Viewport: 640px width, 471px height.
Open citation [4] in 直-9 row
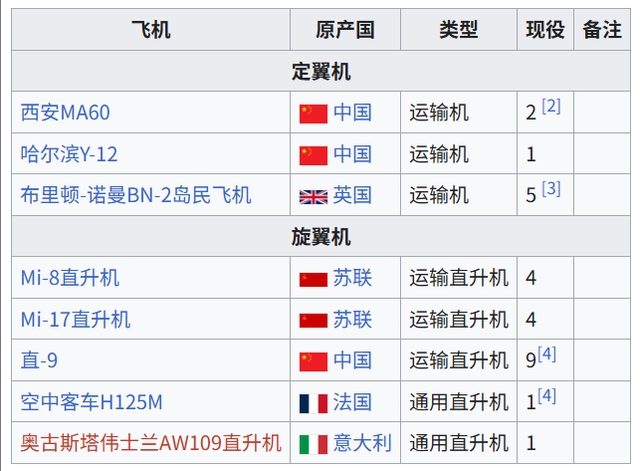click(x=547, y=354)
